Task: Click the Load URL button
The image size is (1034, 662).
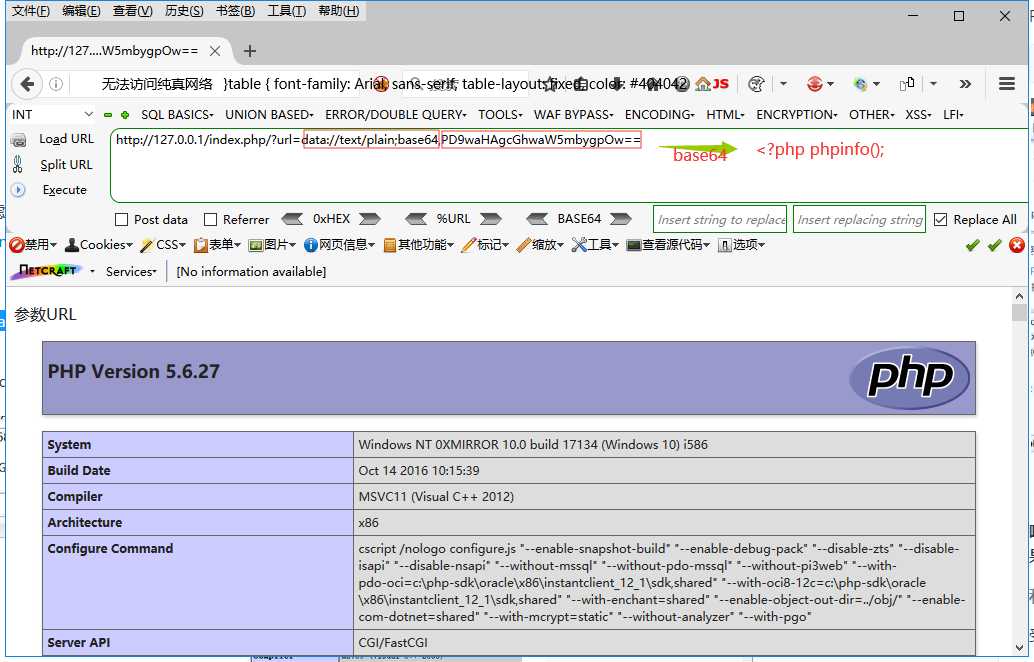Action: [x=66, y=139]
